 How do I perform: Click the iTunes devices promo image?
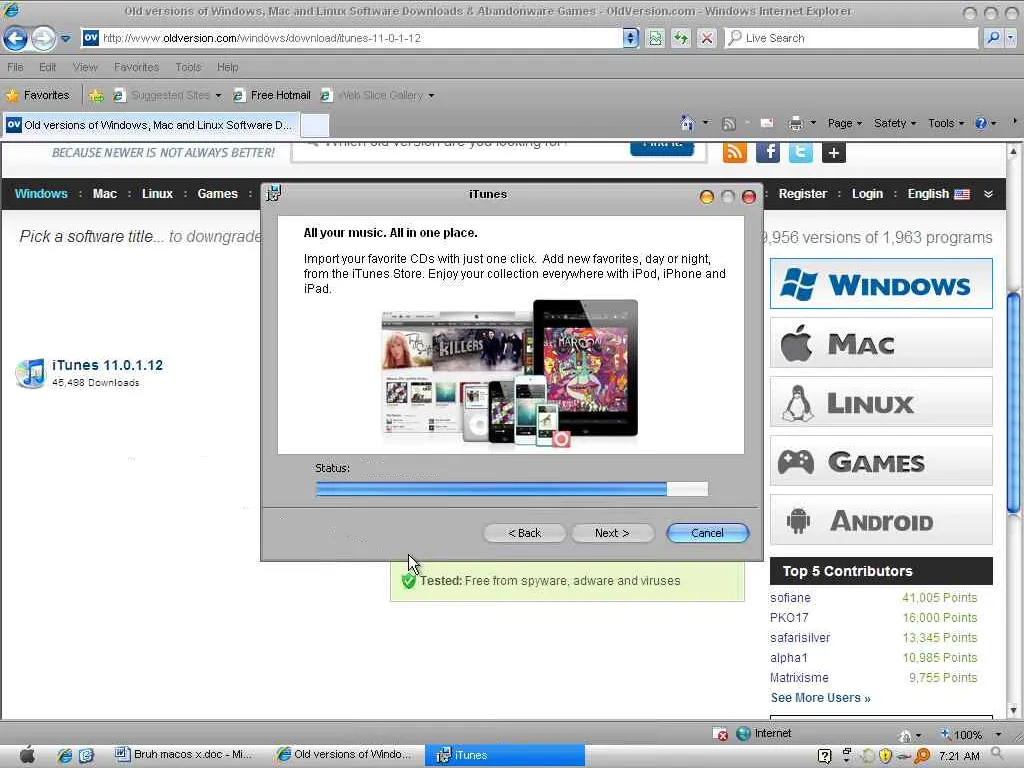[509, 374]
